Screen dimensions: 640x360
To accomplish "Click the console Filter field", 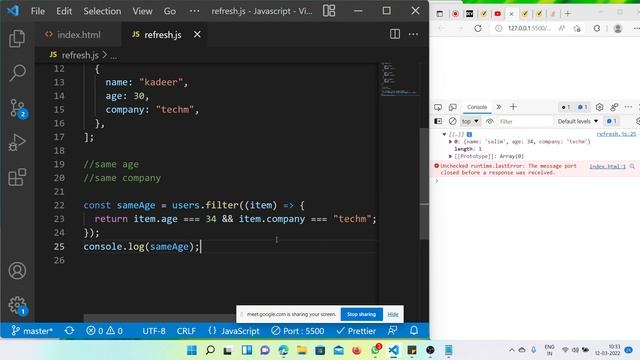I will coord(525,121).
